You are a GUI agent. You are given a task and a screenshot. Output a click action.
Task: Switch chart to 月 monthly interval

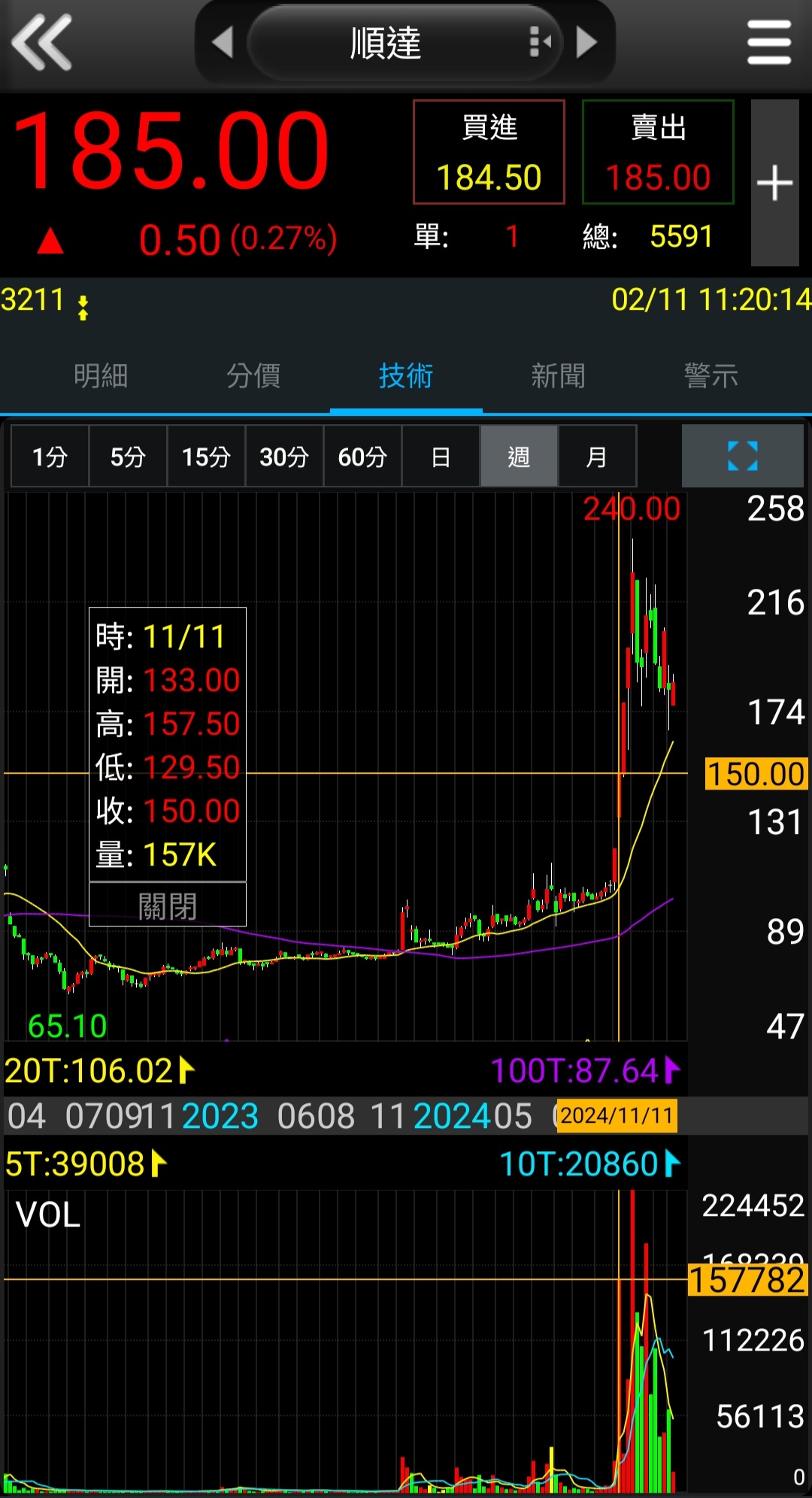(597, 456)
